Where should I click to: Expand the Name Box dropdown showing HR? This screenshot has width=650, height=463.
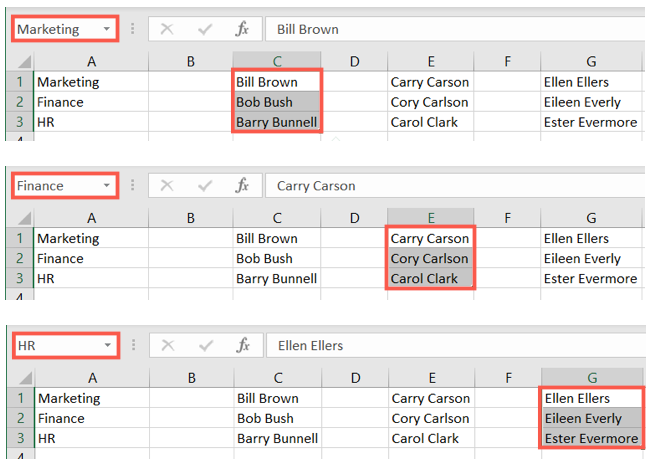tap(106, 345)
